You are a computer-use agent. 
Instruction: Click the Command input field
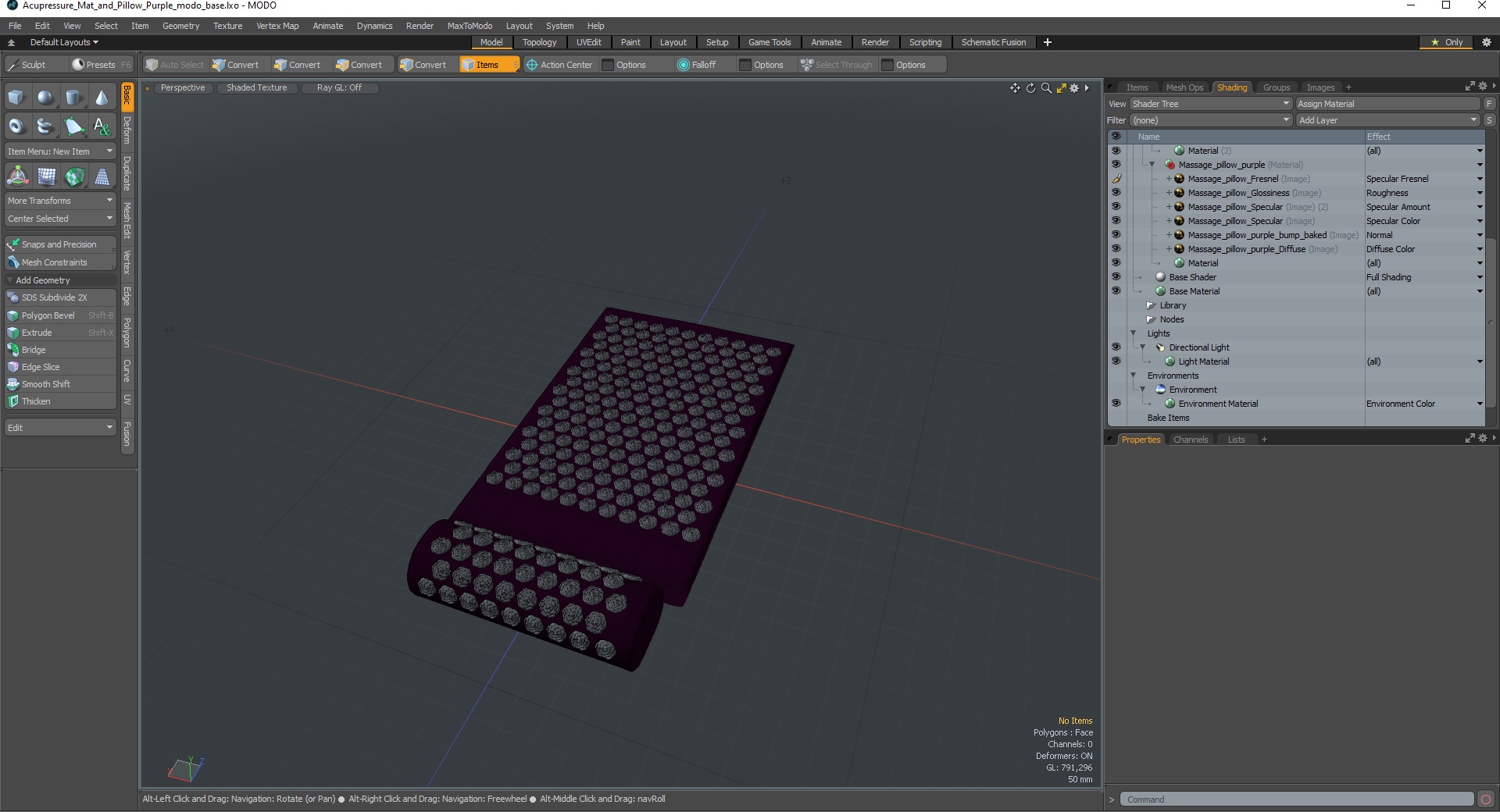click(1297, 800)
